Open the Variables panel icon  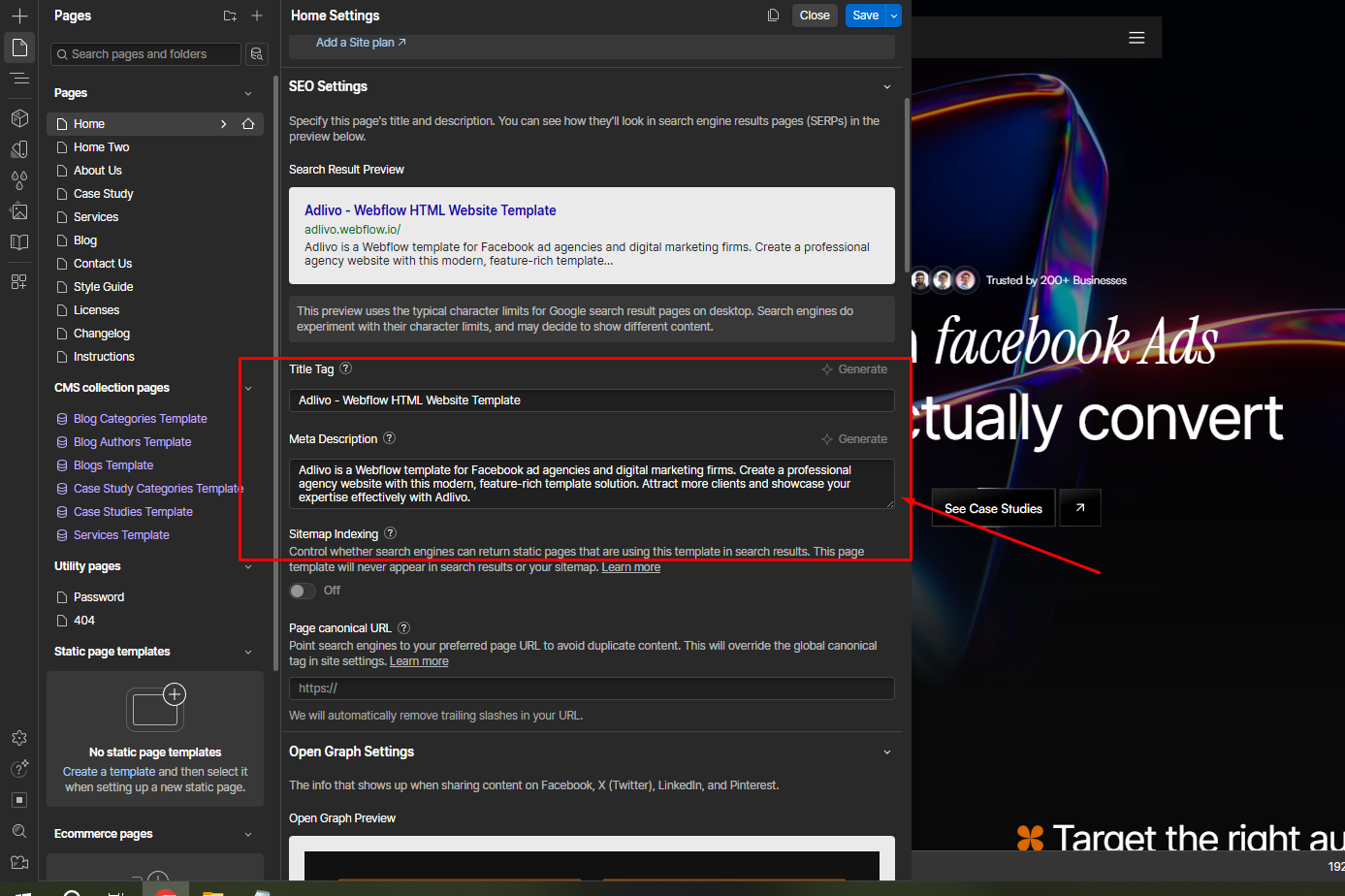pos(19,149)
